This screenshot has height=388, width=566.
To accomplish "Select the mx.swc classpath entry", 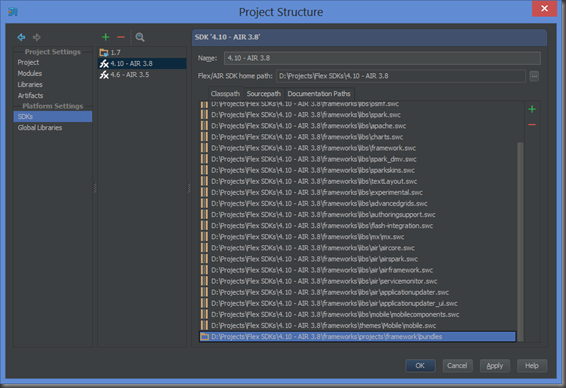I will (357, 237).
